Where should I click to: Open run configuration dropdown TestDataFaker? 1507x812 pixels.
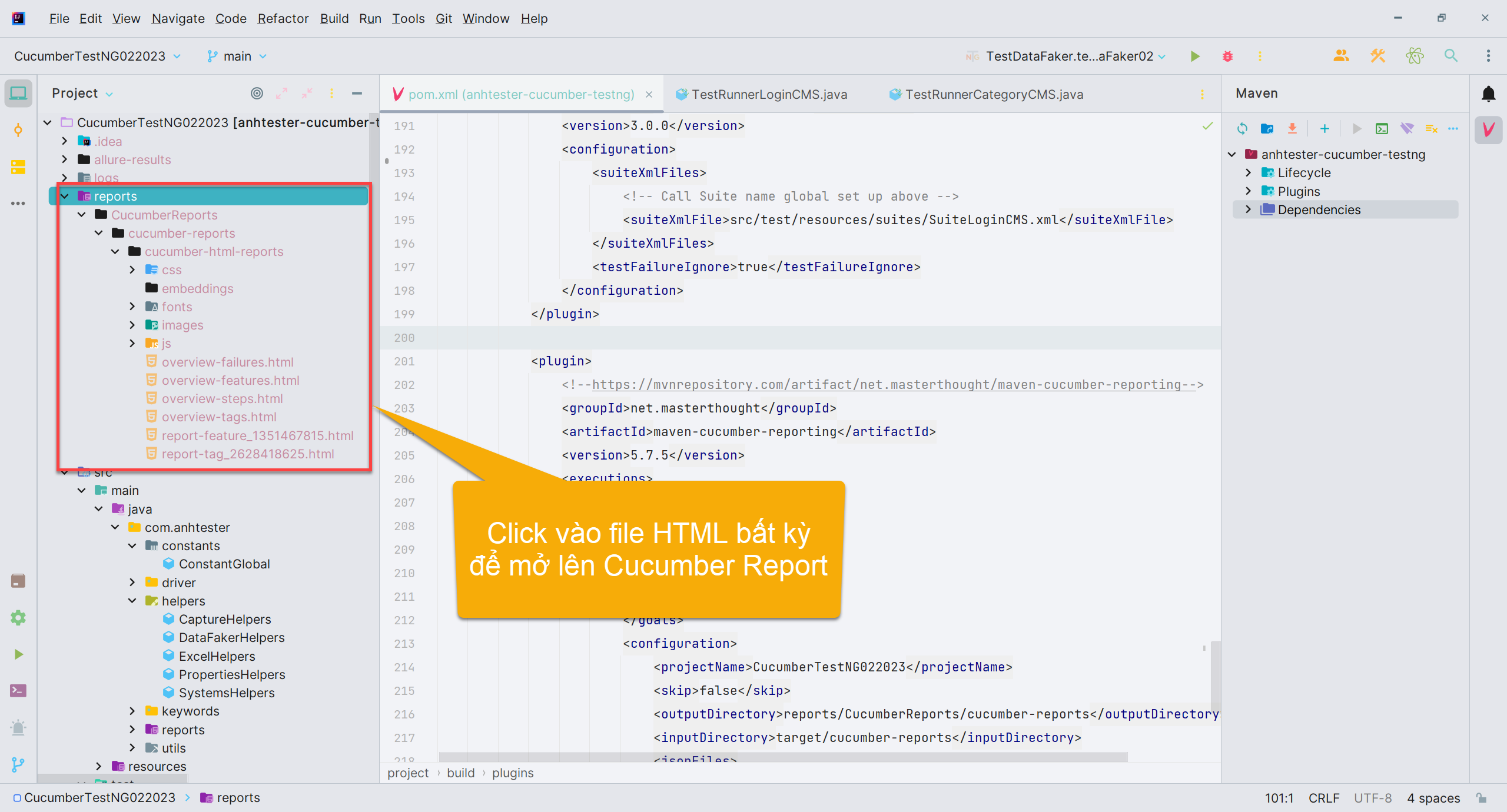(x=1065, y=56)
